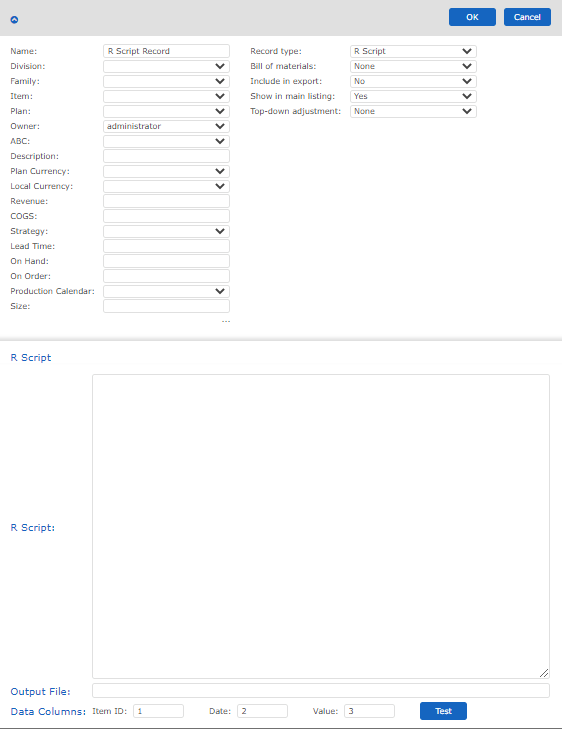Expand the Production Calendar dropdown

point(166,291)
